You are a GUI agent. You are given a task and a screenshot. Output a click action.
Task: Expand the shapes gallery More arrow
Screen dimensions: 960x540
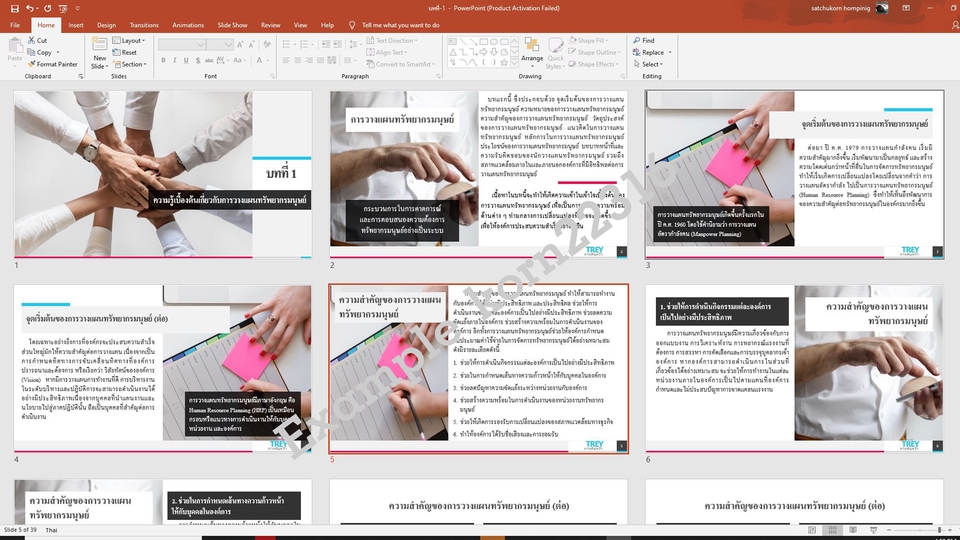point(514,63)
